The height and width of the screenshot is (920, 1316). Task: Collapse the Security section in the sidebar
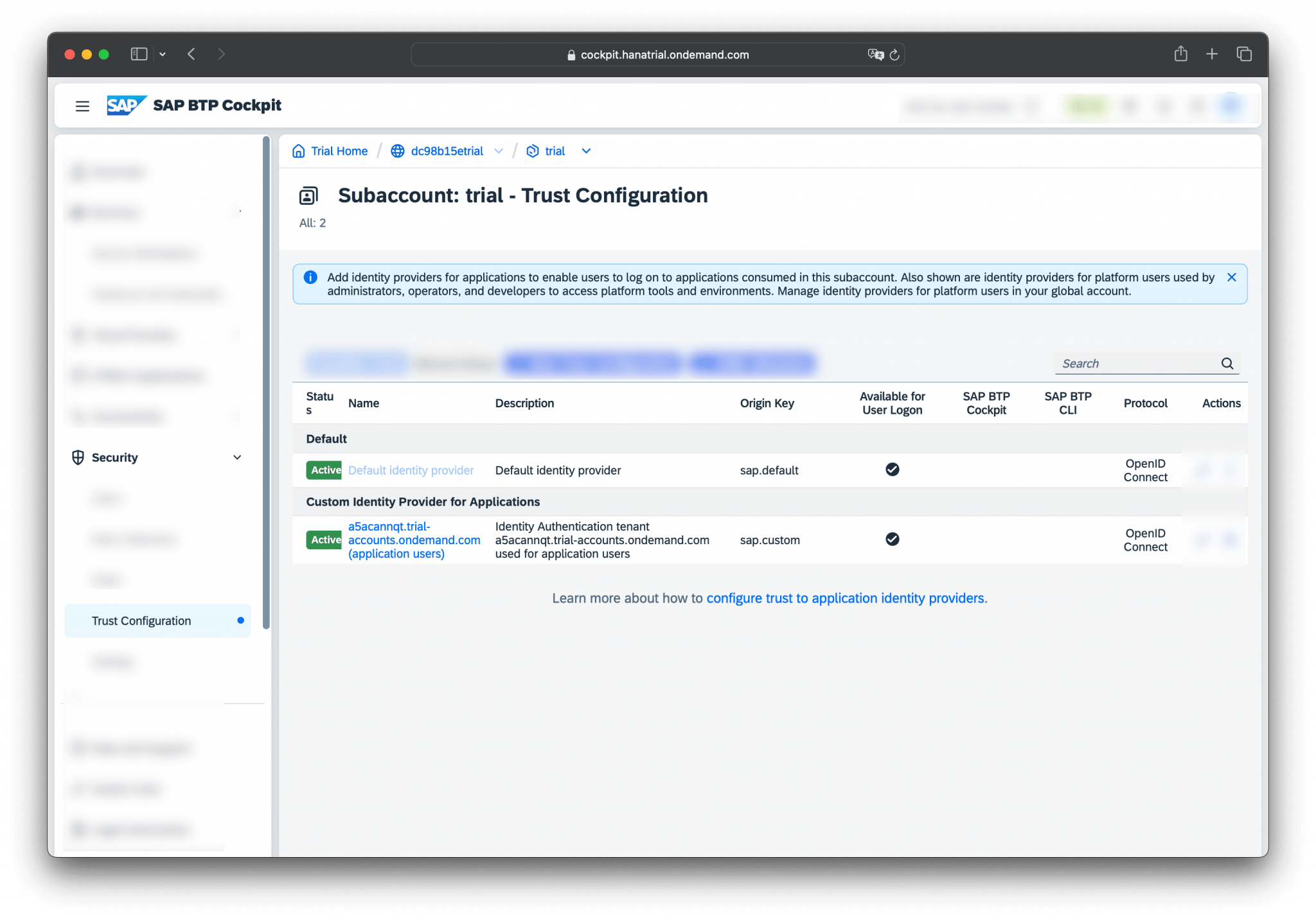click(x=237, y=457)
